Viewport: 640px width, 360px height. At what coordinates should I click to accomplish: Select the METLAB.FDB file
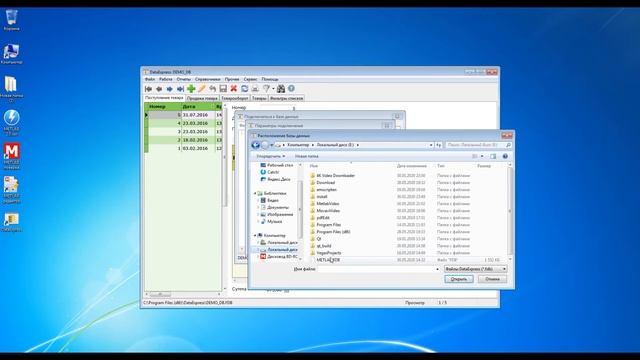[x=328, y=260]
